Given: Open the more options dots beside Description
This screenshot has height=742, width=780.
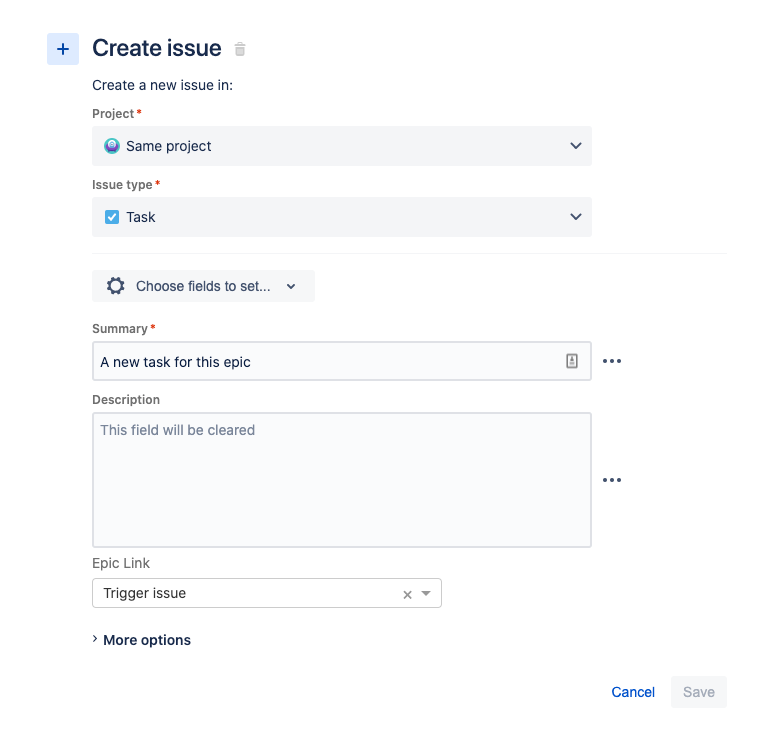Looking at the screenshot, I should [612, 480].
